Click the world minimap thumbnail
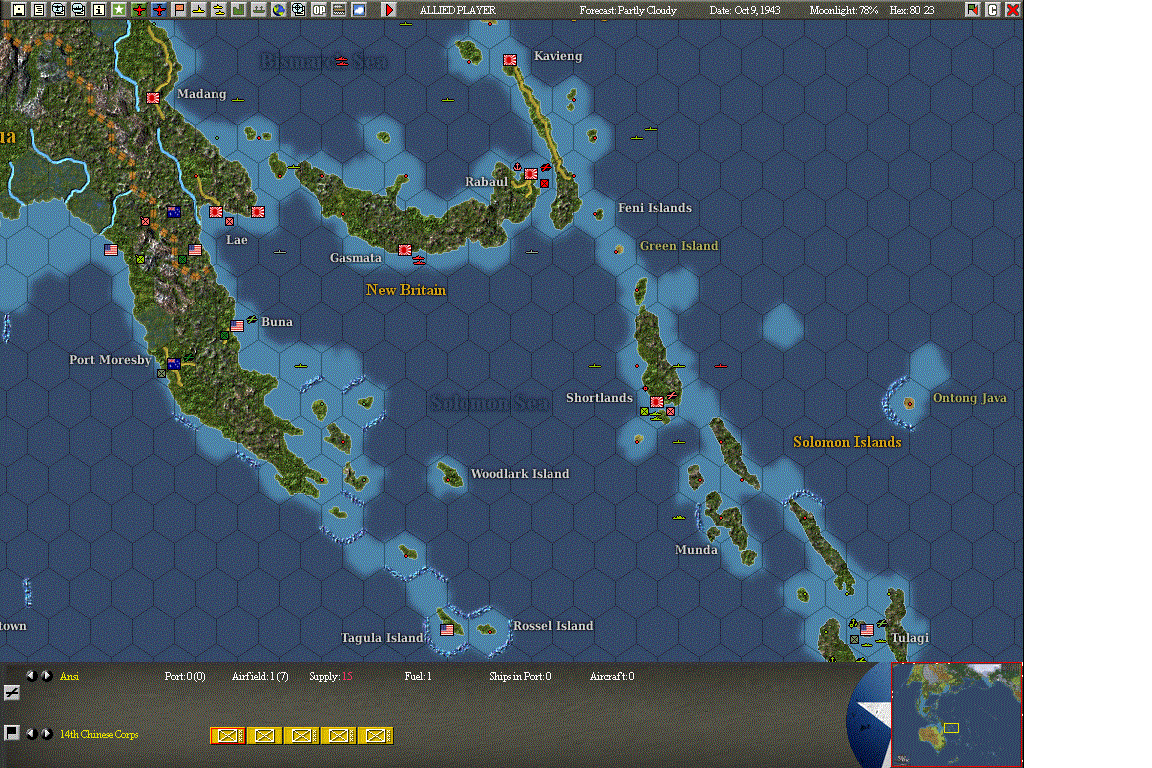 tap(957, 714)
